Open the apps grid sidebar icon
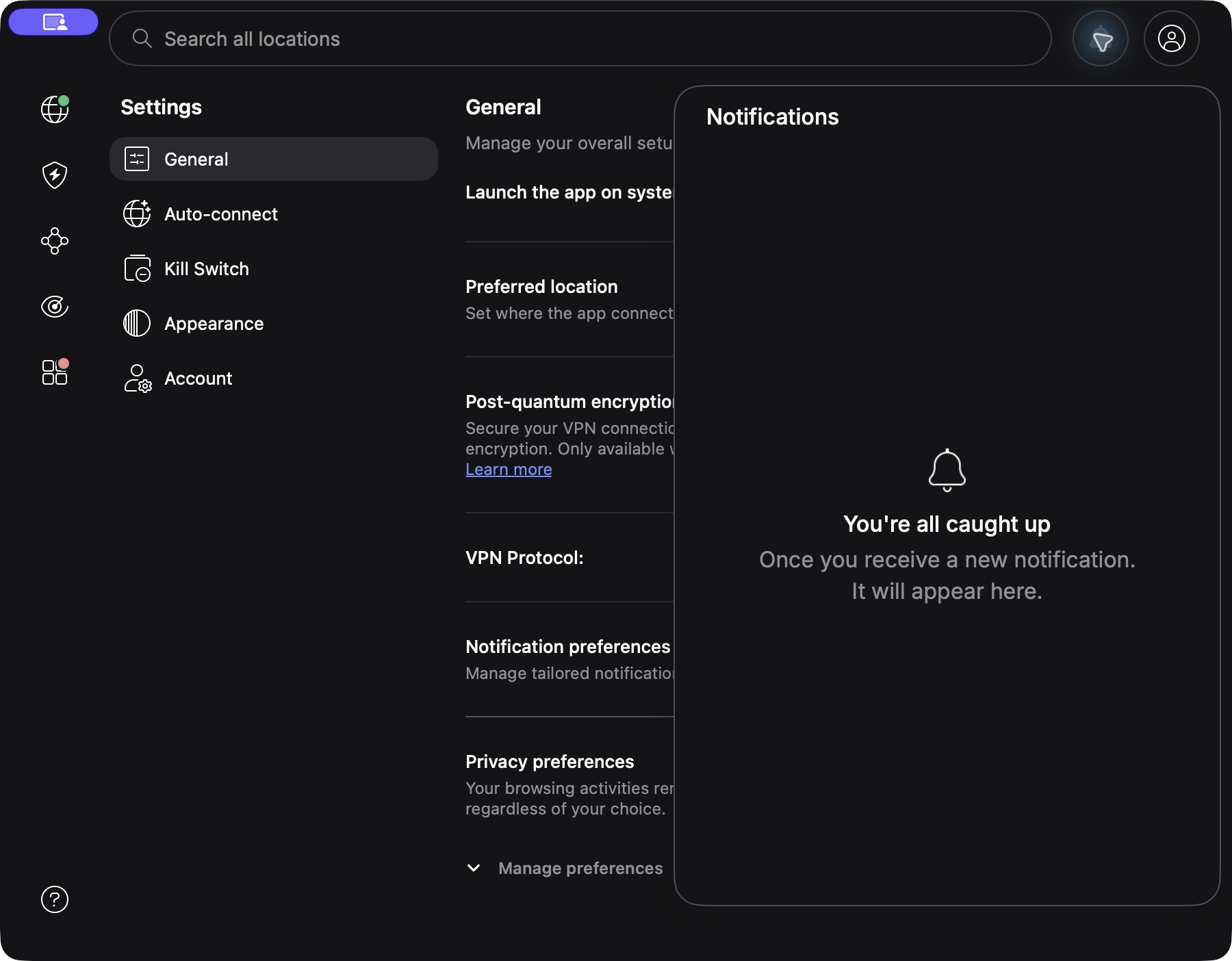Screen dimensions: 1232x961 [x=55, y=372]
